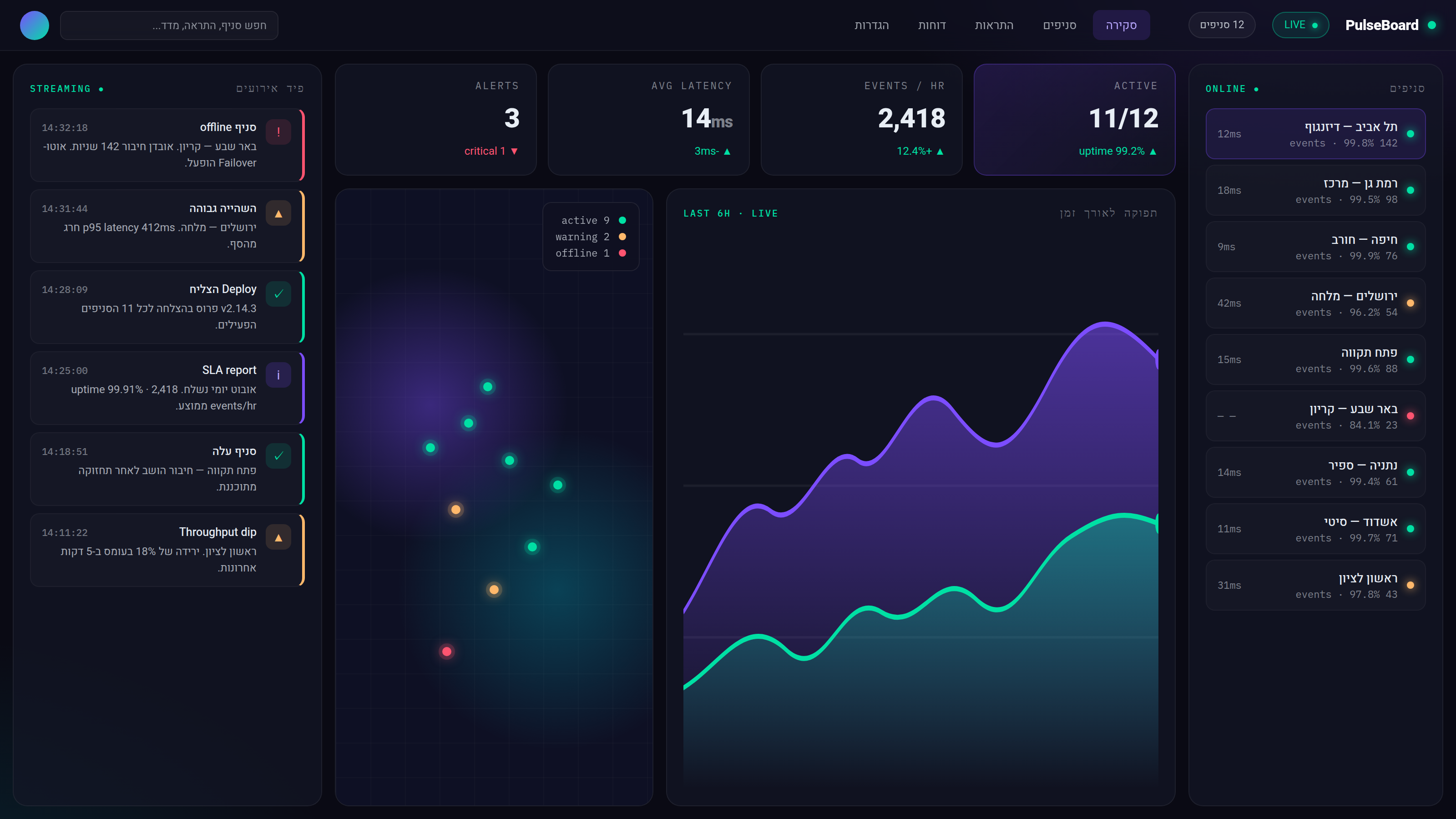
Task: Select the באר שבע — קריון branch
Action: click(1315, 416)
